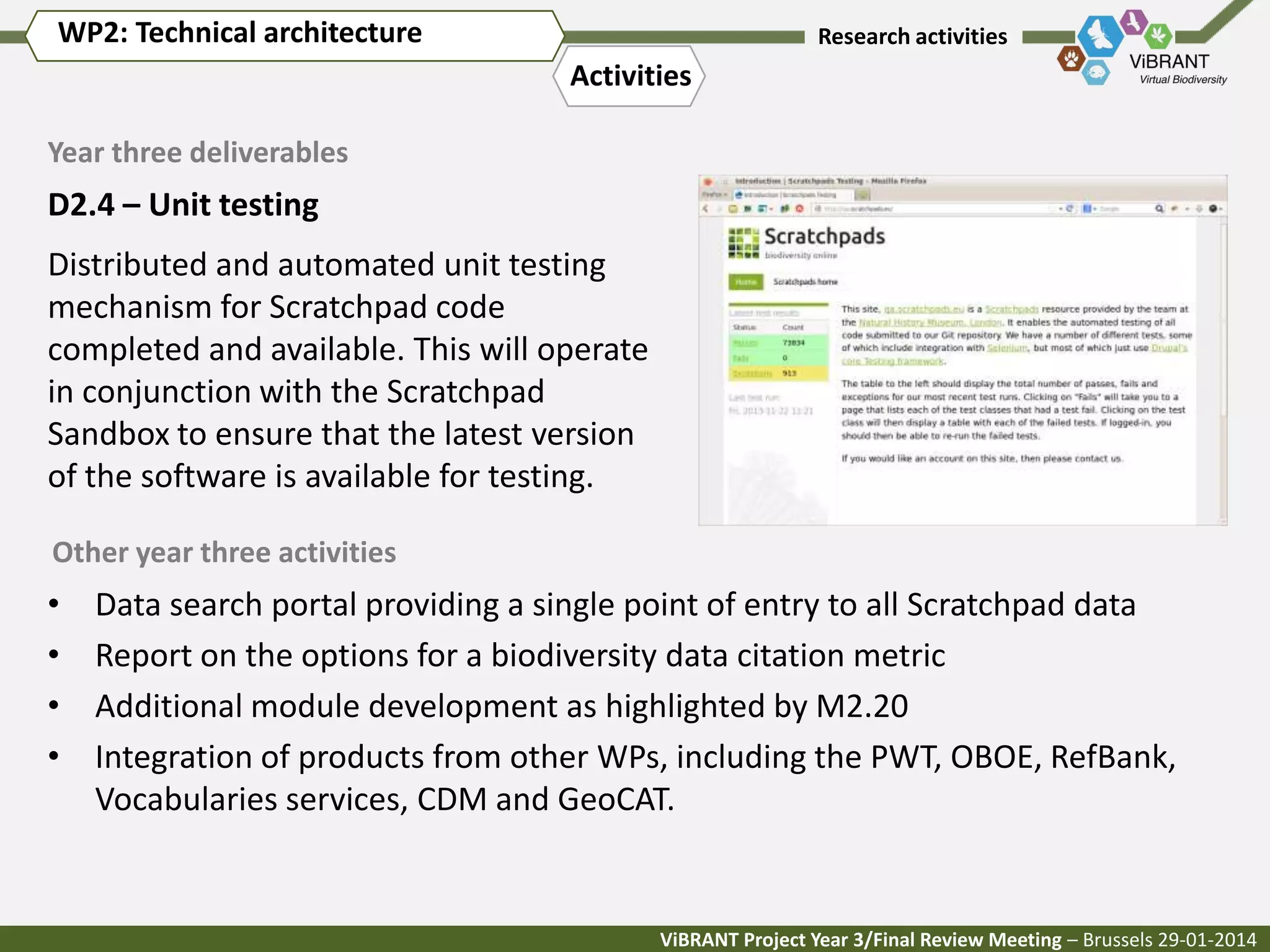Click the Activities hexagon label
The height and width of the screenshot is (952, 1270).
pos(630,76)
